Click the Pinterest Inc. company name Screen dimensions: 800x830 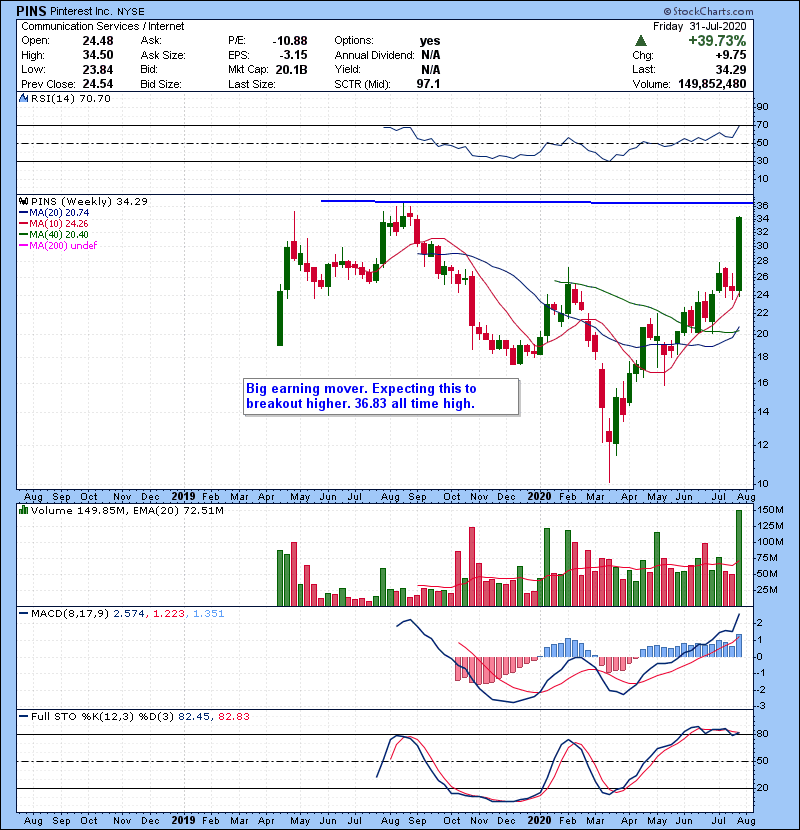tap(81, 11)
